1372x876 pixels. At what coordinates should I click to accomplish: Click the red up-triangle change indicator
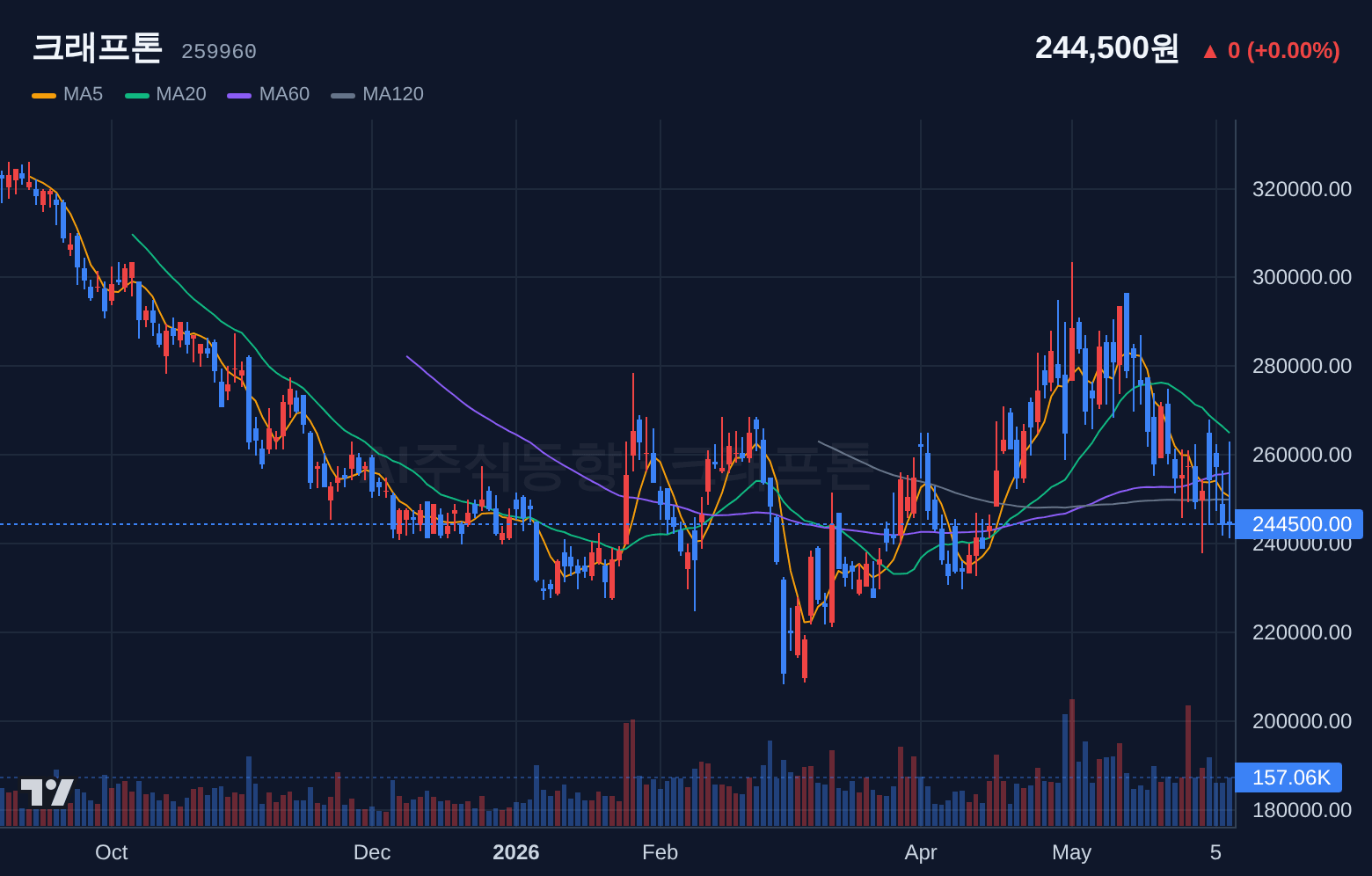pyautogui.click(x=1210, y=52)
